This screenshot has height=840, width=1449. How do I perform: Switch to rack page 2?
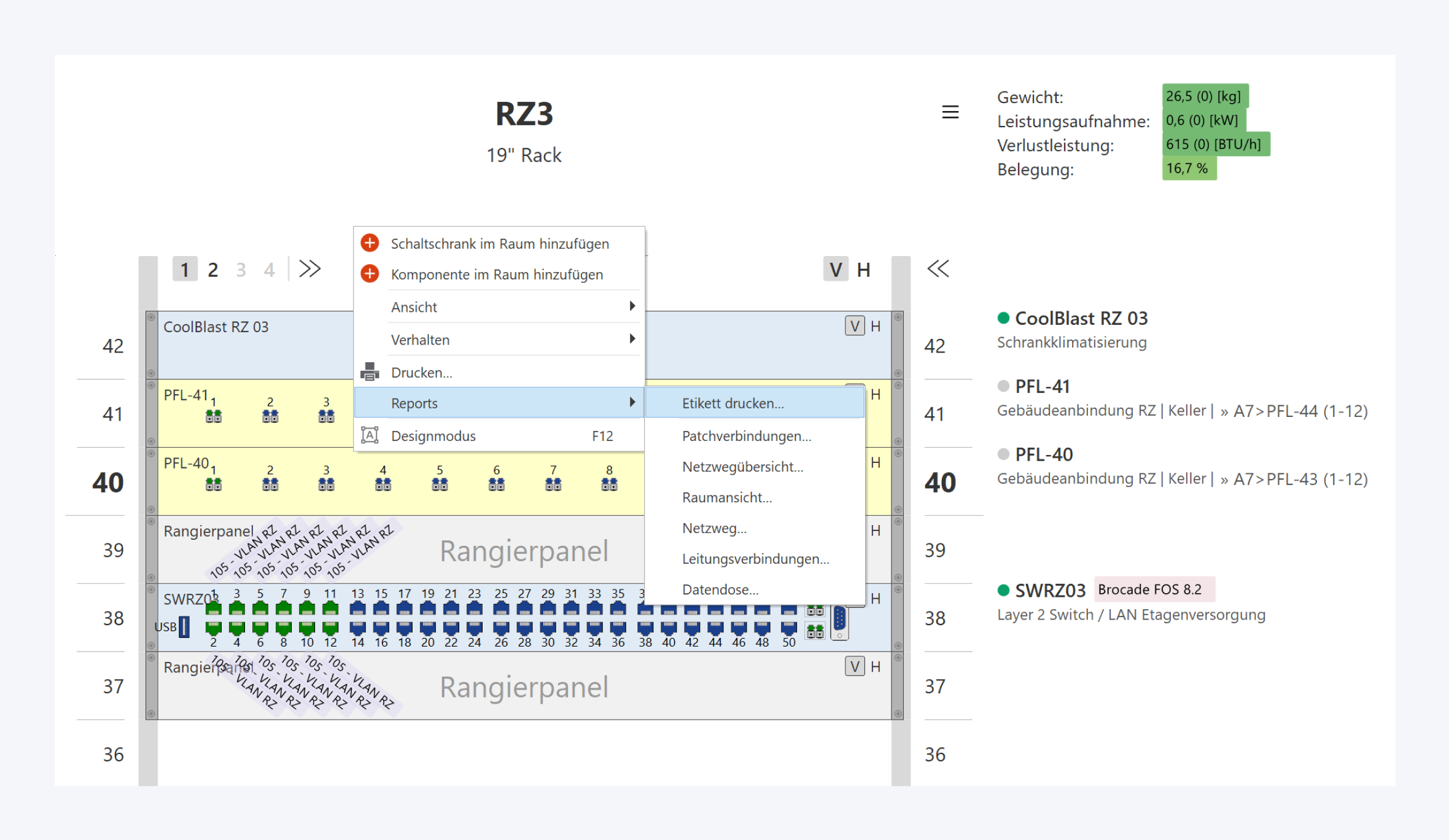212,270
